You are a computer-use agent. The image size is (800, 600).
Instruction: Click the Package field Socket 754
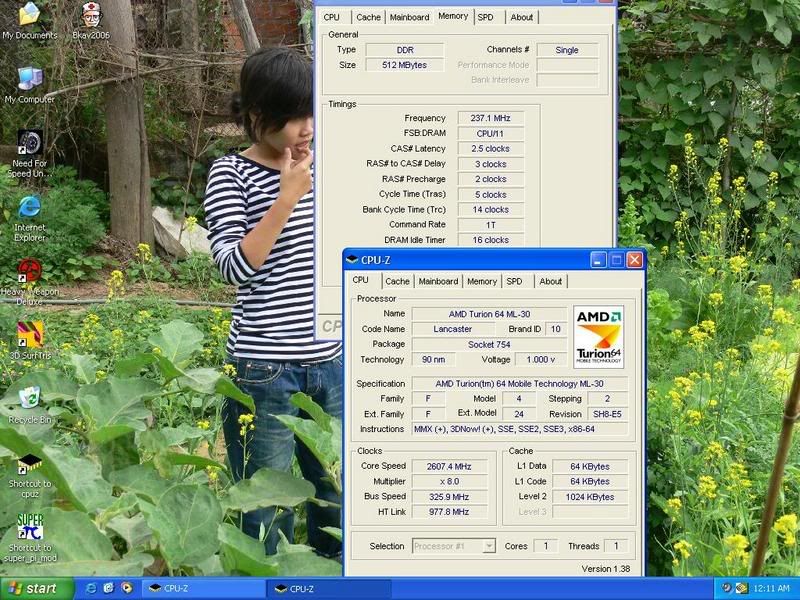tap(489, 345)
